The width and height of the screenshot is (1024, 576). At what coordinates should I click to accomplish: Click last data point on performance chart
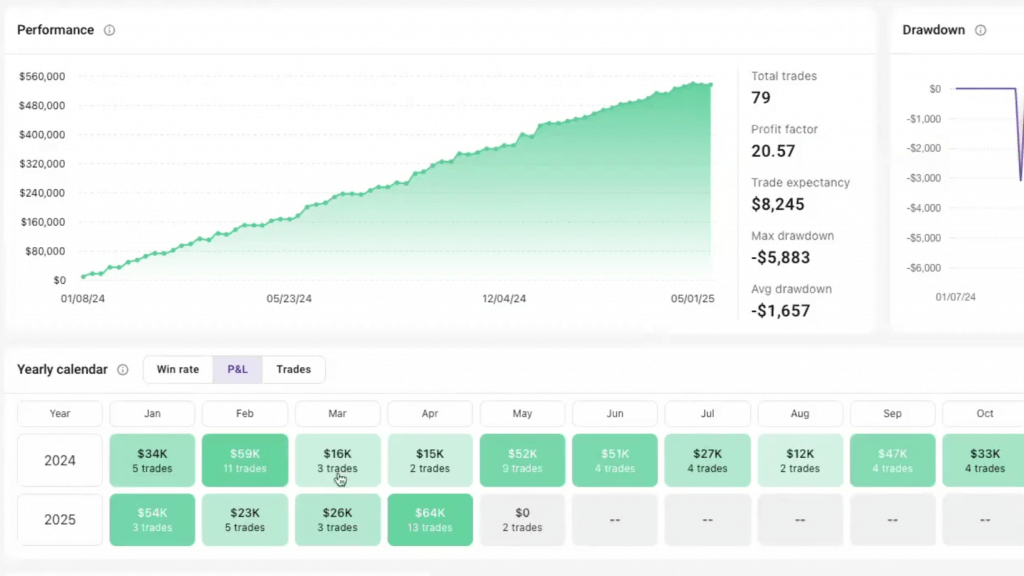tap(710, 84)
